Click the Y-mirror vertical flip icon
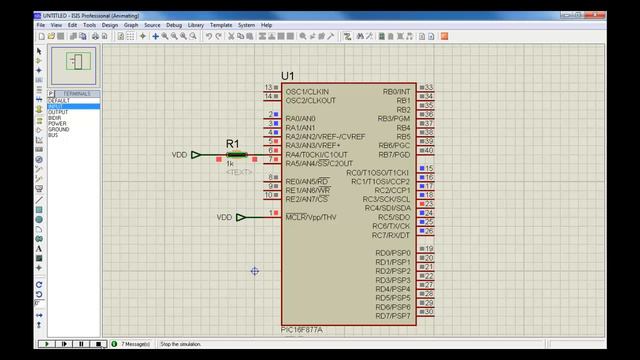 39,325
